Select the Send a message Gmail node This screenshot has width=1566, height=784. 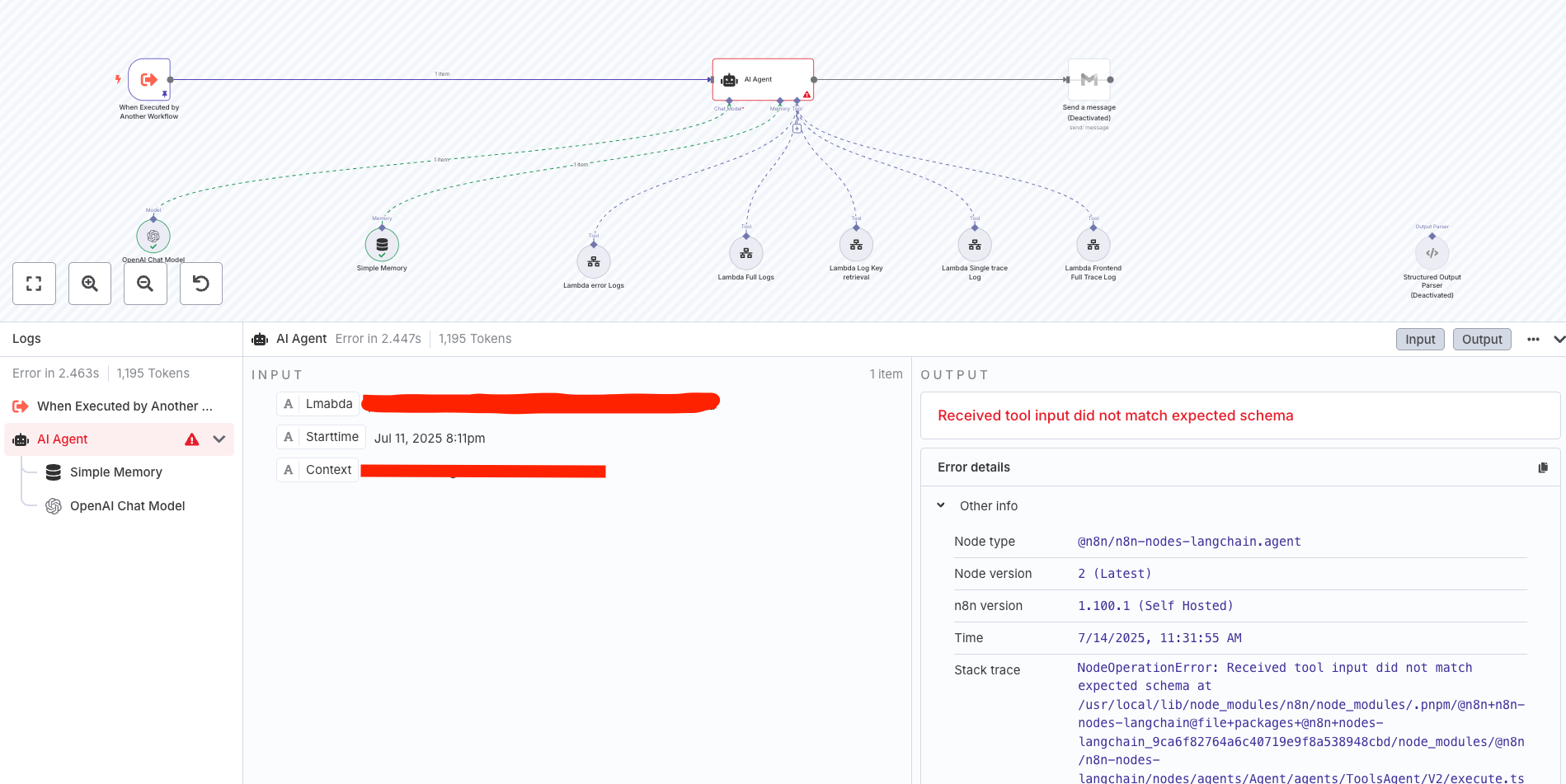point(1089,79)
